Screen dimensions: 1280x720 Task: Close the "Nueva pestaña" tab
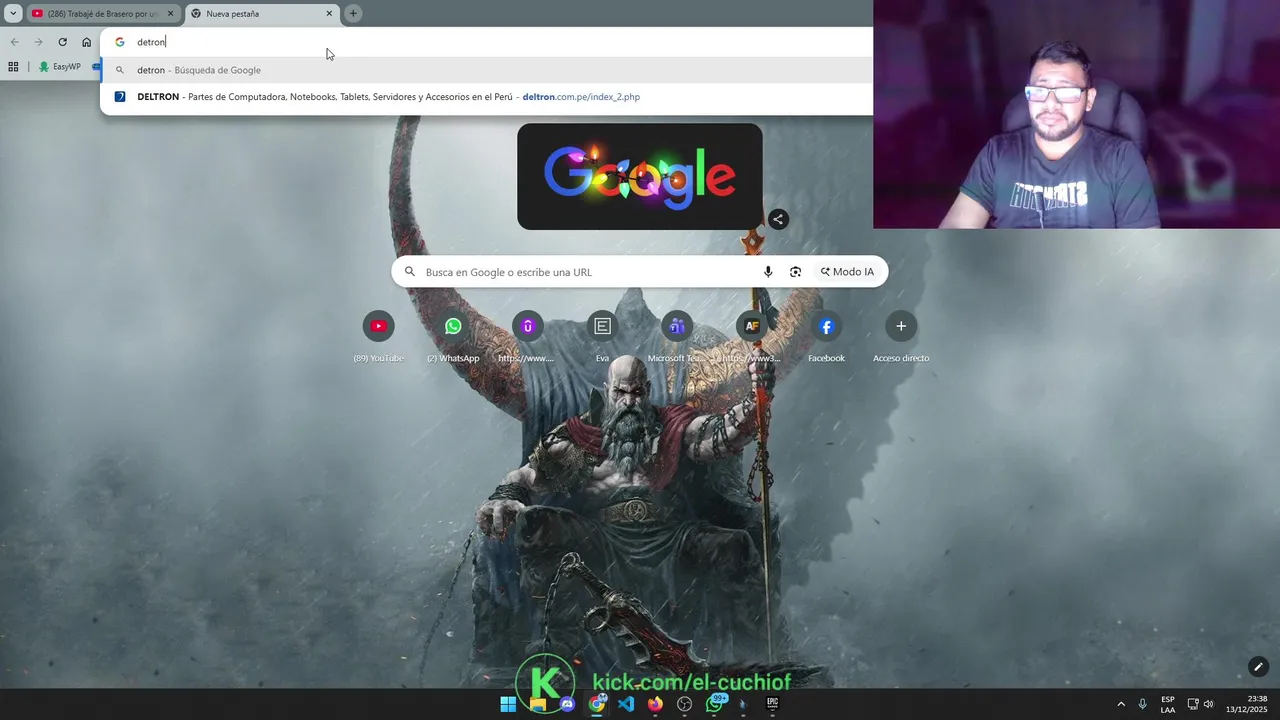point(329,14)
